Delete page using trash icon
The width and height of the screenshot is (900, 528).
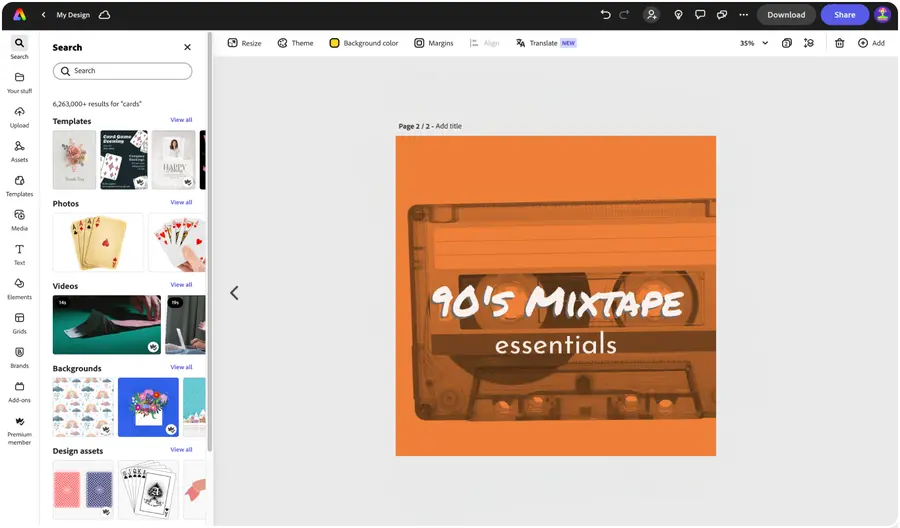tap(839, 43)
